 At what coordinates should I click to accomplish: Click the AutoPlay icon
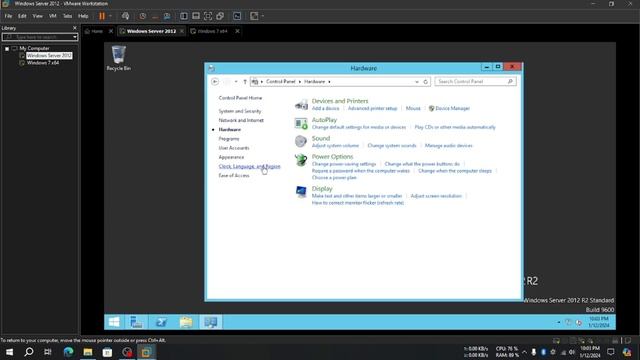[301, 123]
